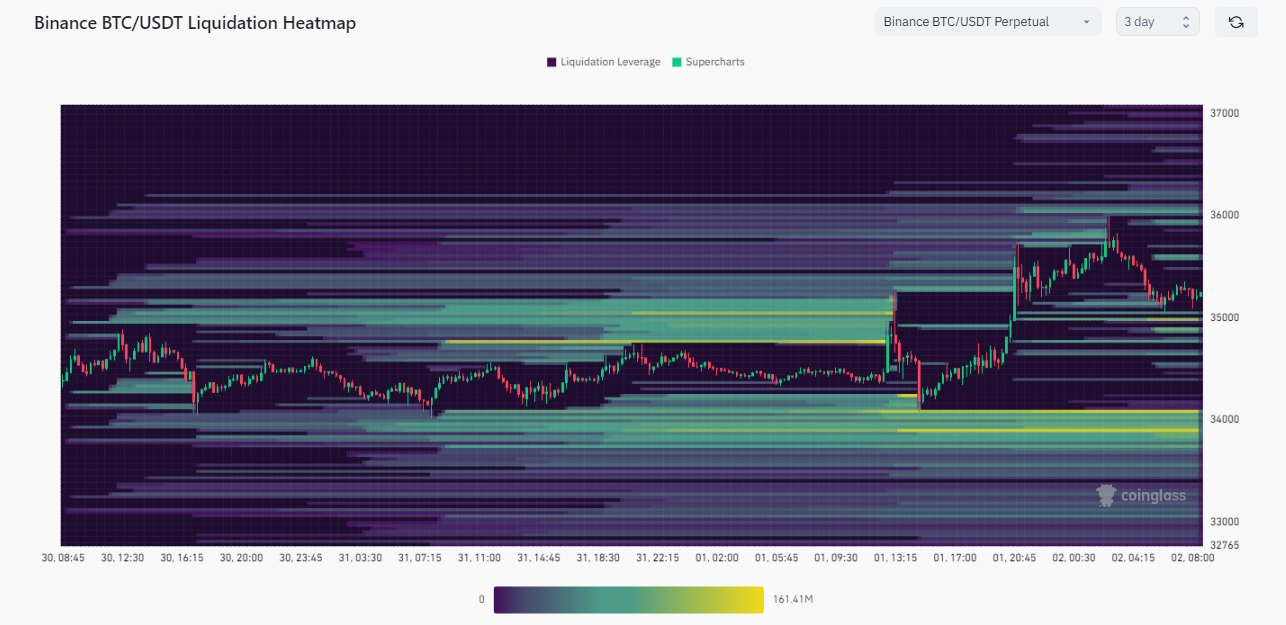Screen dimensions: 1286x625
Task: Toggle the Liquidation Leverage series label
Action: pyautogui.click(x=610, y=62)
